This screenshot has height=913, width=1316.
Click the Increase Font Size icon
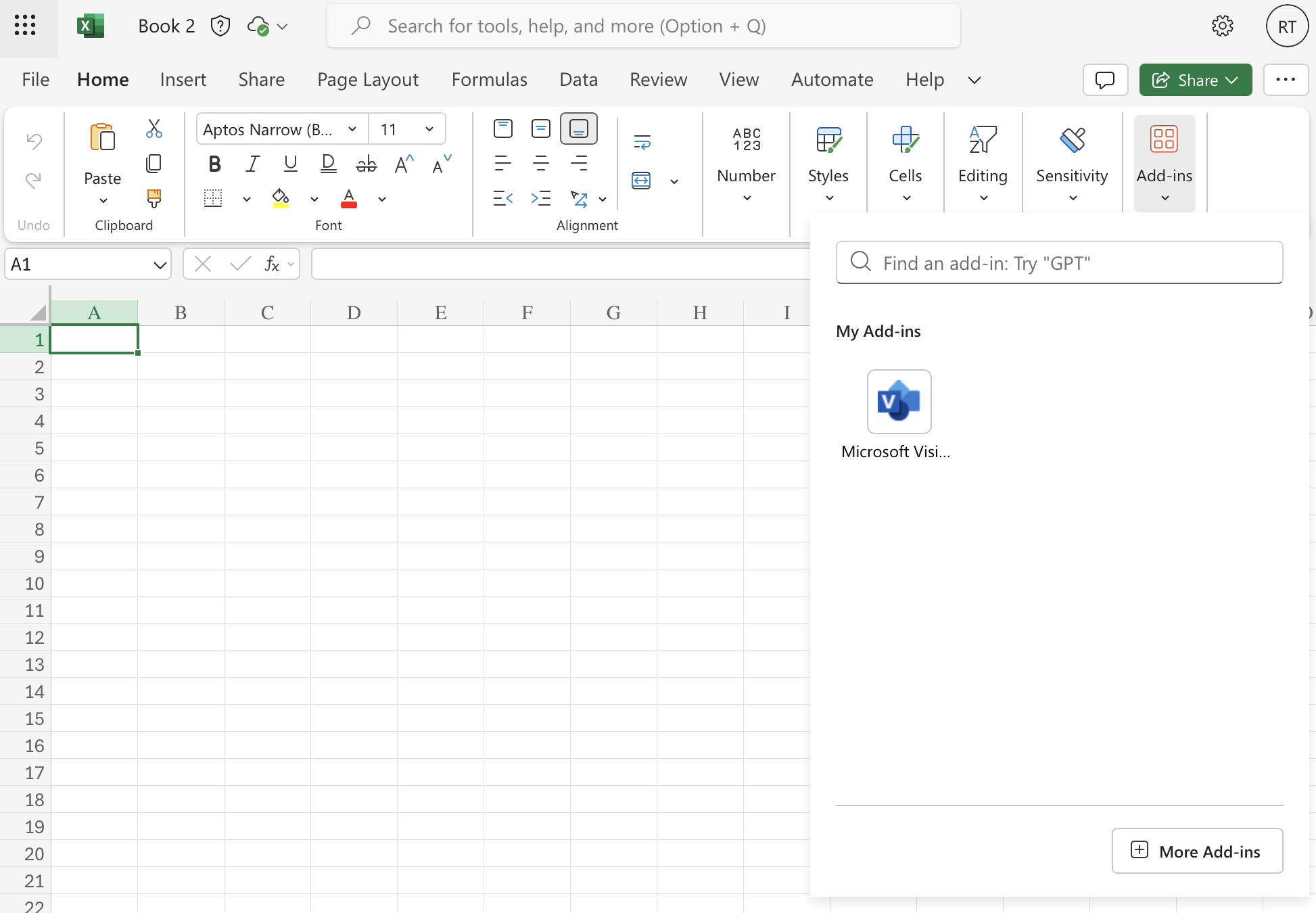404,164
